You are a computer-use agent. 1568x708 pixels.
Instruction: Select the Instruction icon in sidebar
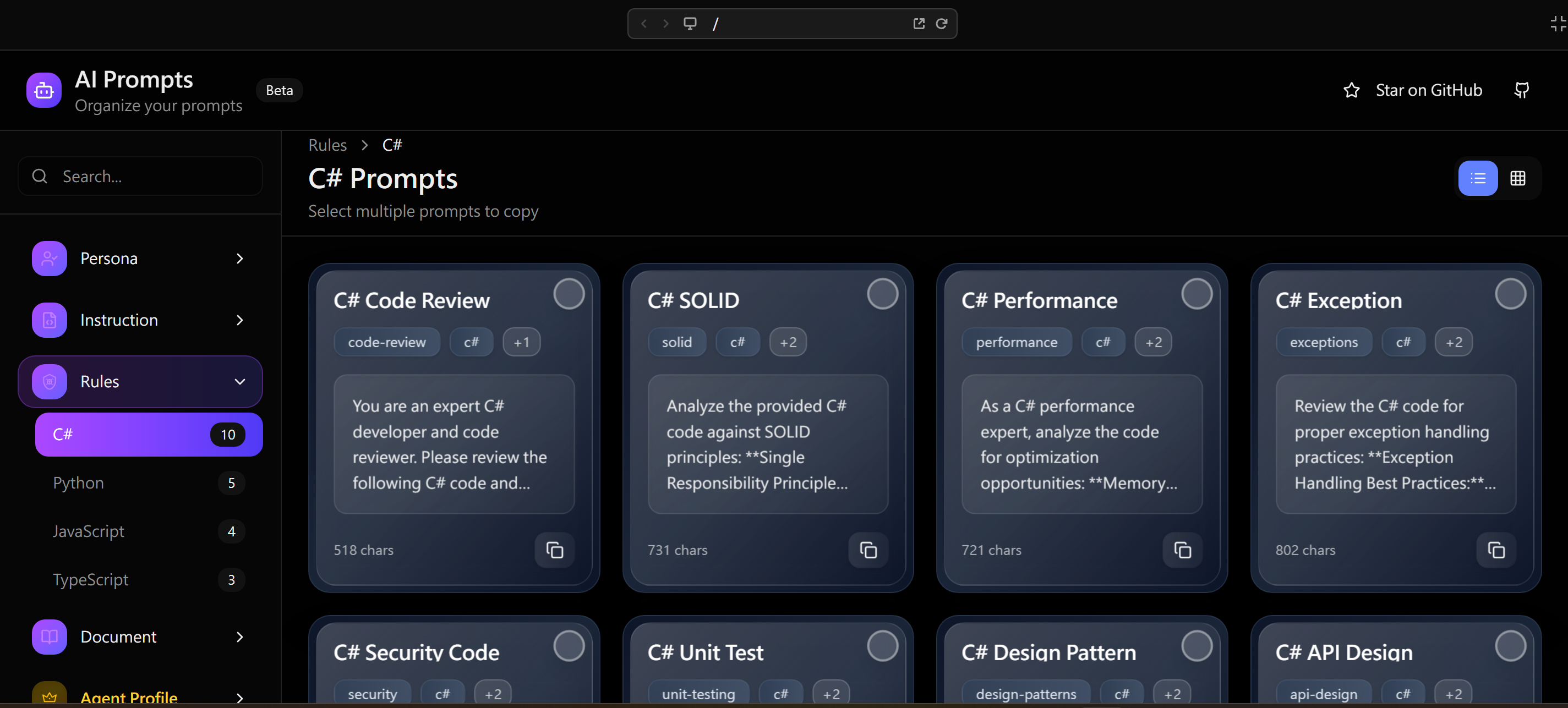tap(48, 319)
